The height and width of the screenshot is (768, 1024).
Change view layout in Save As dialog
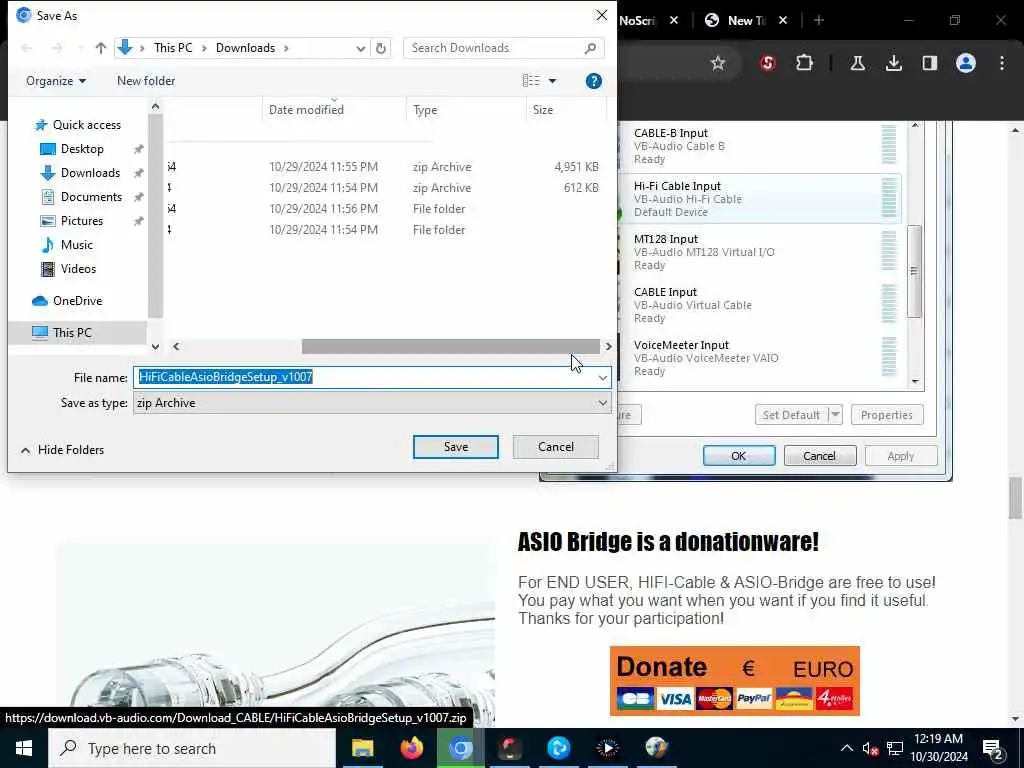(531, 81)
